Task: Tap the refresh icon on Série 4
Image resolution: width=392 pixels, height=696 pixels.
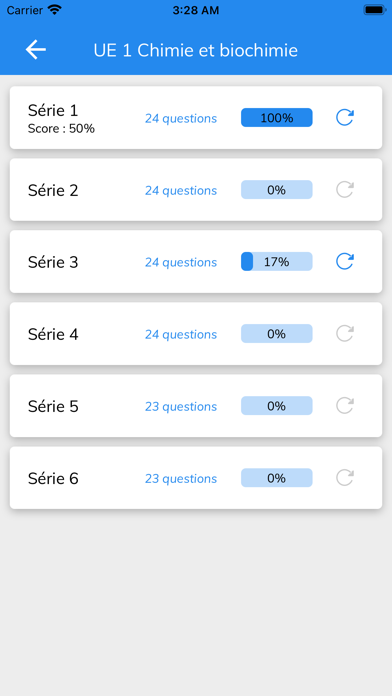Action: pyautogui.click(x=344, y=333)
